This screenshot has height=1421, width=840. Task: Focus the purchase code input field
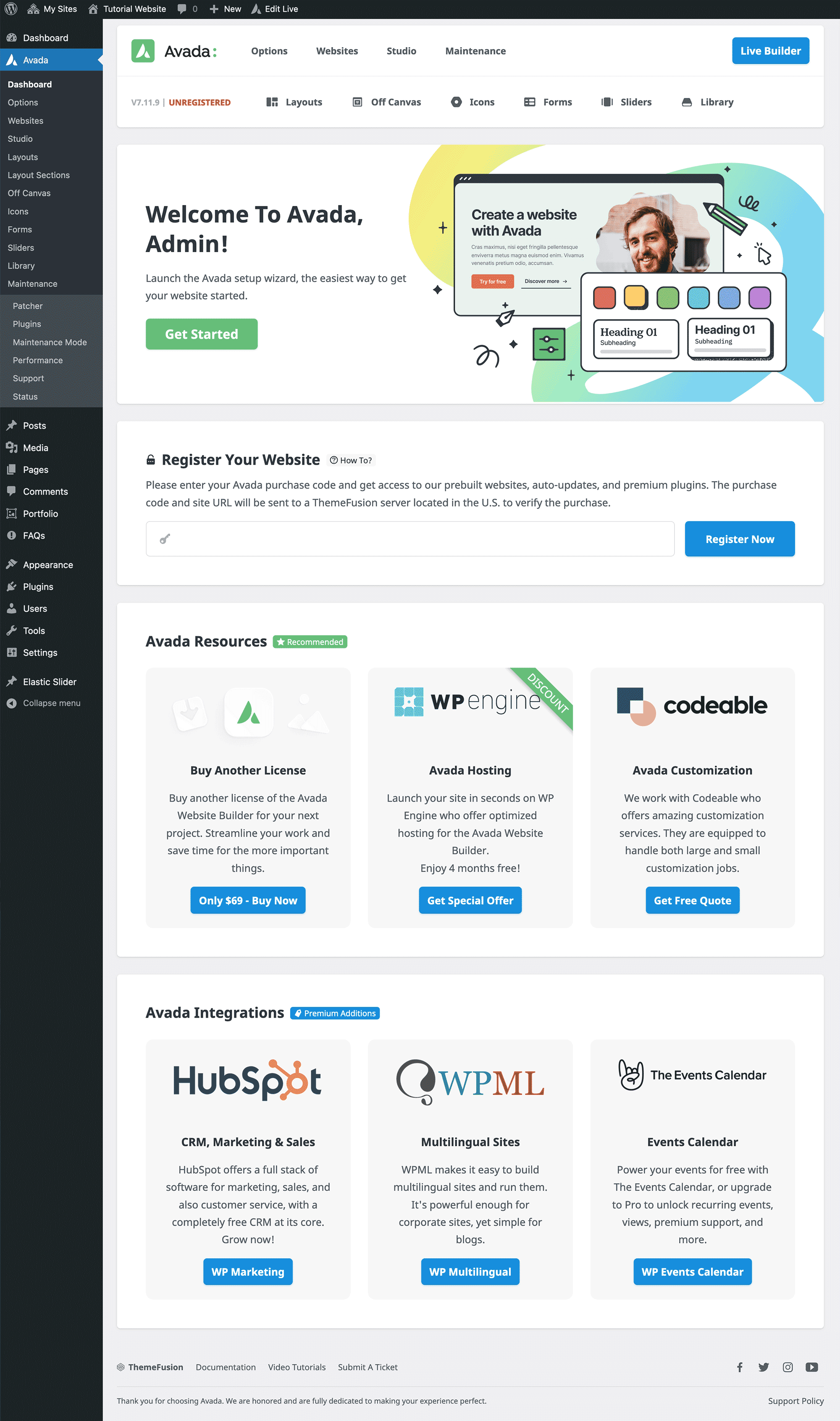410,539
